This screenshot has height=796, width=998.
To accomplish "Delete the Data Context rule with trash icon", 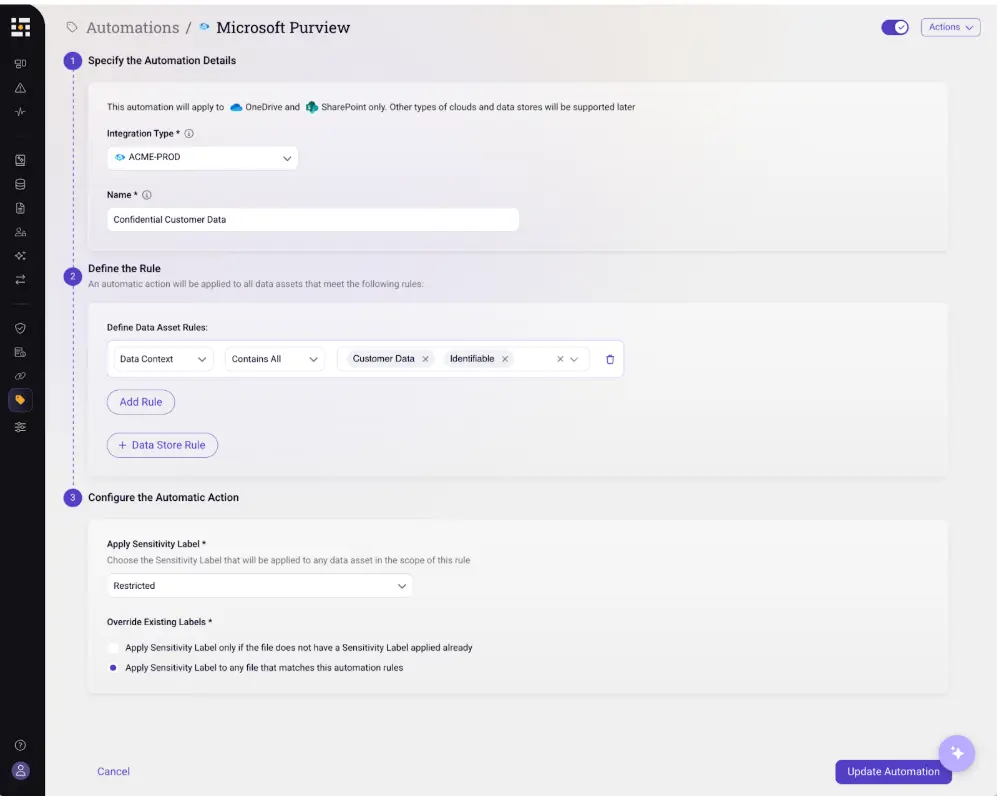I will point(610,360).
